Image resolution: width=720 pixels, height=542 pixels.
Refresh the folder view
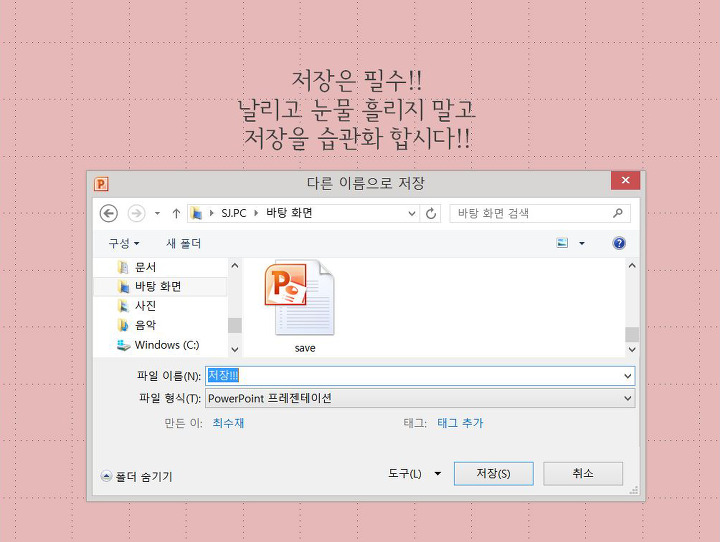point(432,213)
